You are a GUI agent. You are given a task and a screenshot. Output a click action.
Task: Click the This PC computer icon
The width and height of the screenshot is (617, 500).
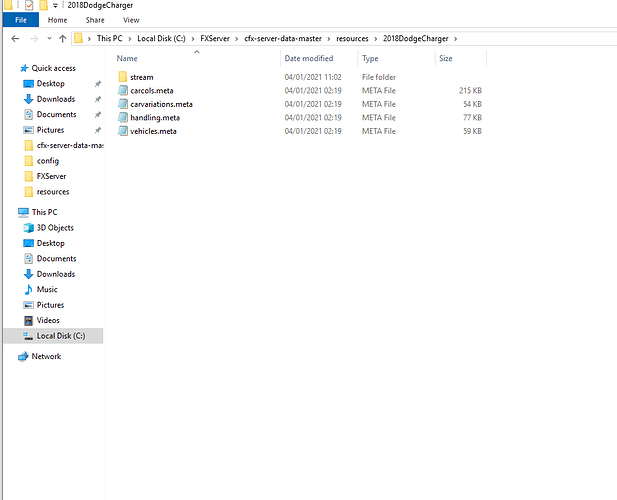click(x=24, y=212)
